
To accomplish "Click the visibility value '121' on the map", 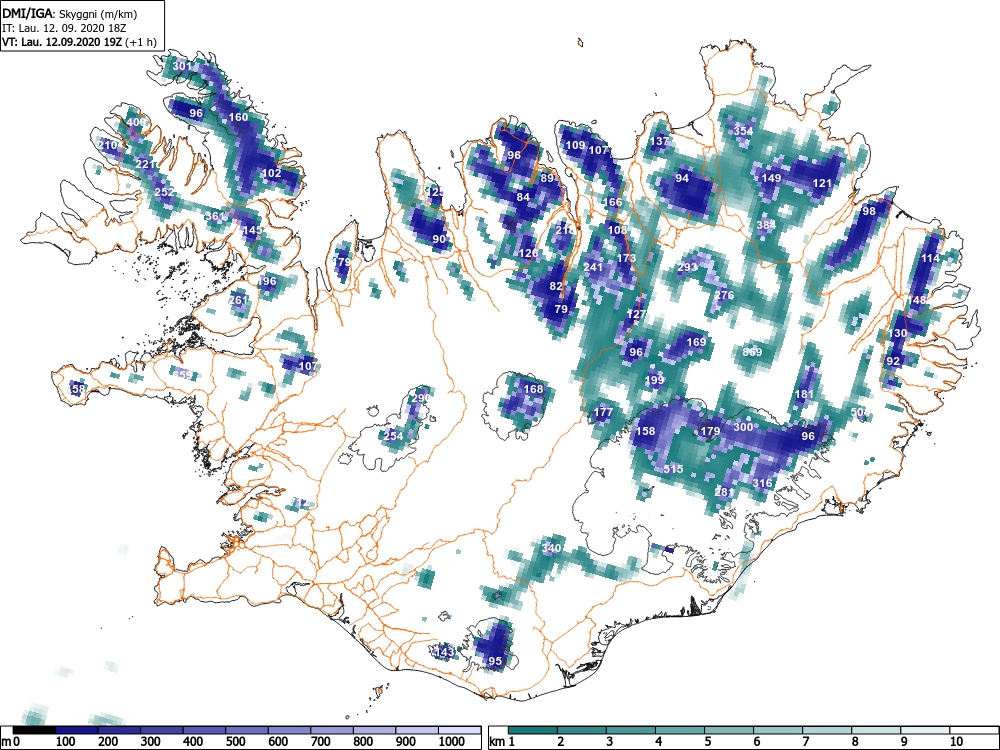I will 823,184.
